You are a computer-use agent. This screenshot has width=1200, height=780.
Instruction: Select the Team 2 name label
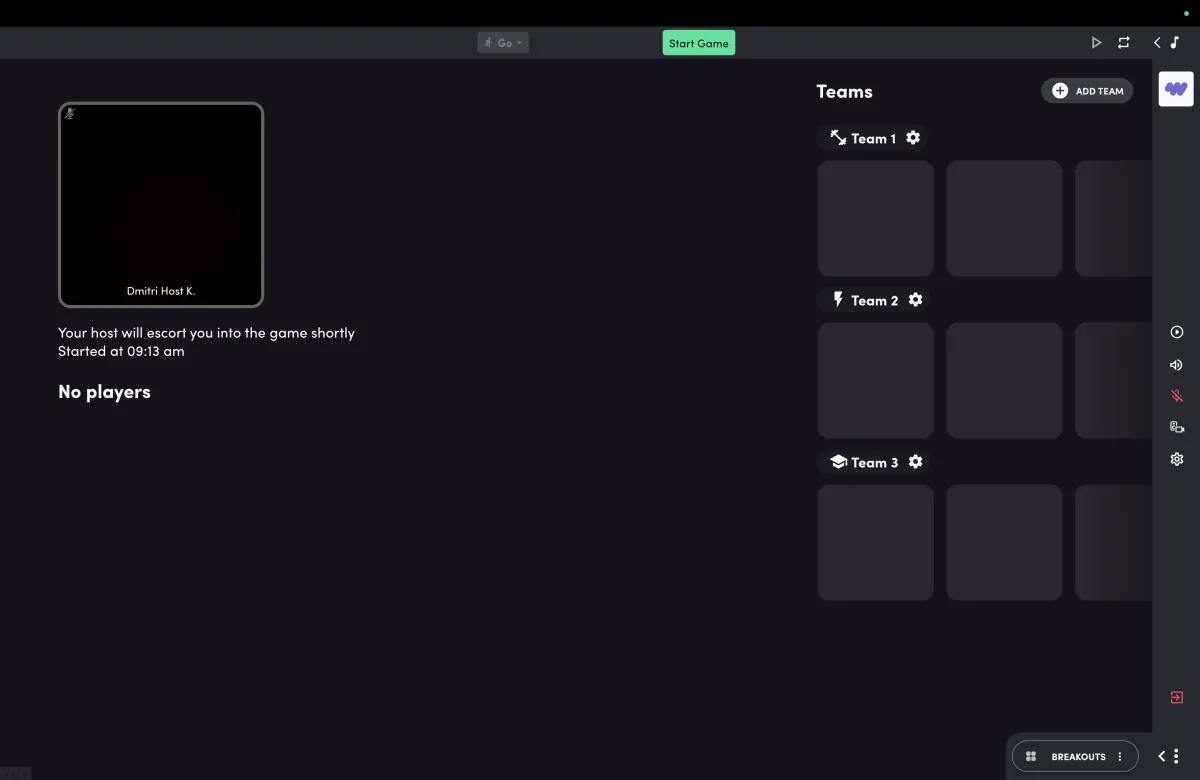pyautogui.click(x=874, y=301)
